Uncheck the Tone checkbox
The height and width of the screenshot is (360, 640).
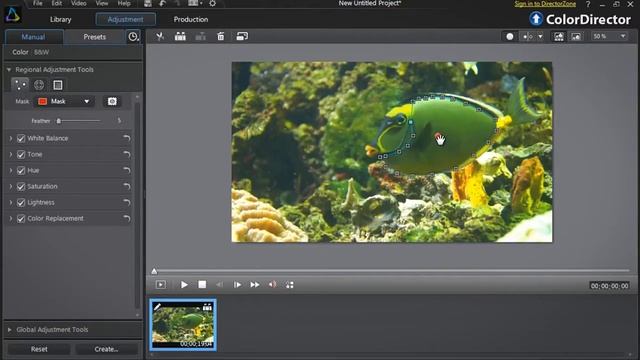tap(21, 154)
